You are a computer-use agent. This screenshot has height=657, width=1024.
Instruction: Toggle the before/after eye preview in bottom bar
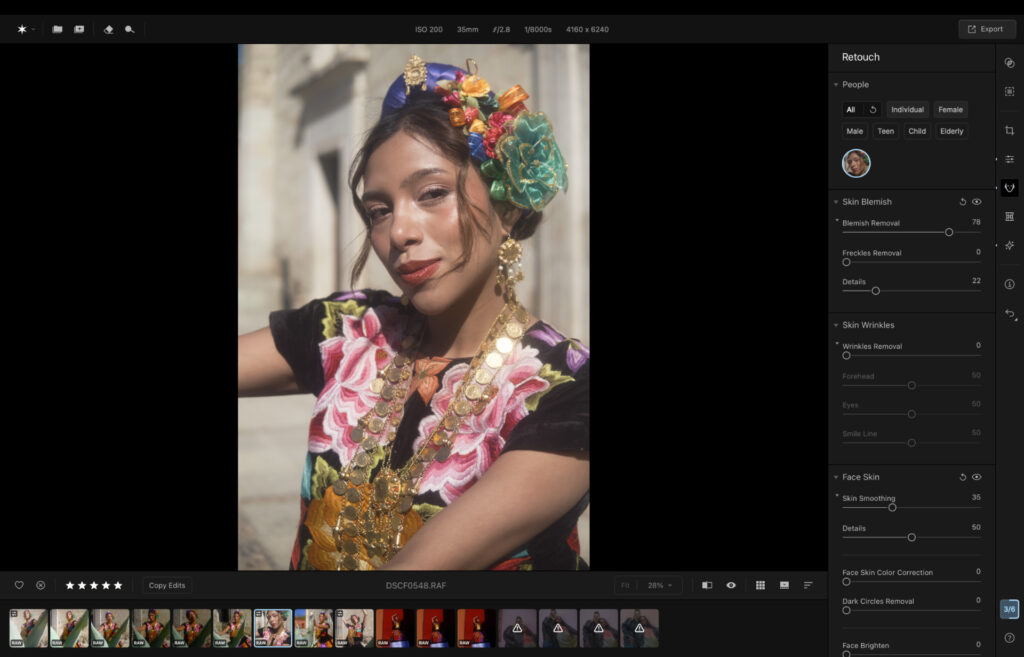click(732, 585)
